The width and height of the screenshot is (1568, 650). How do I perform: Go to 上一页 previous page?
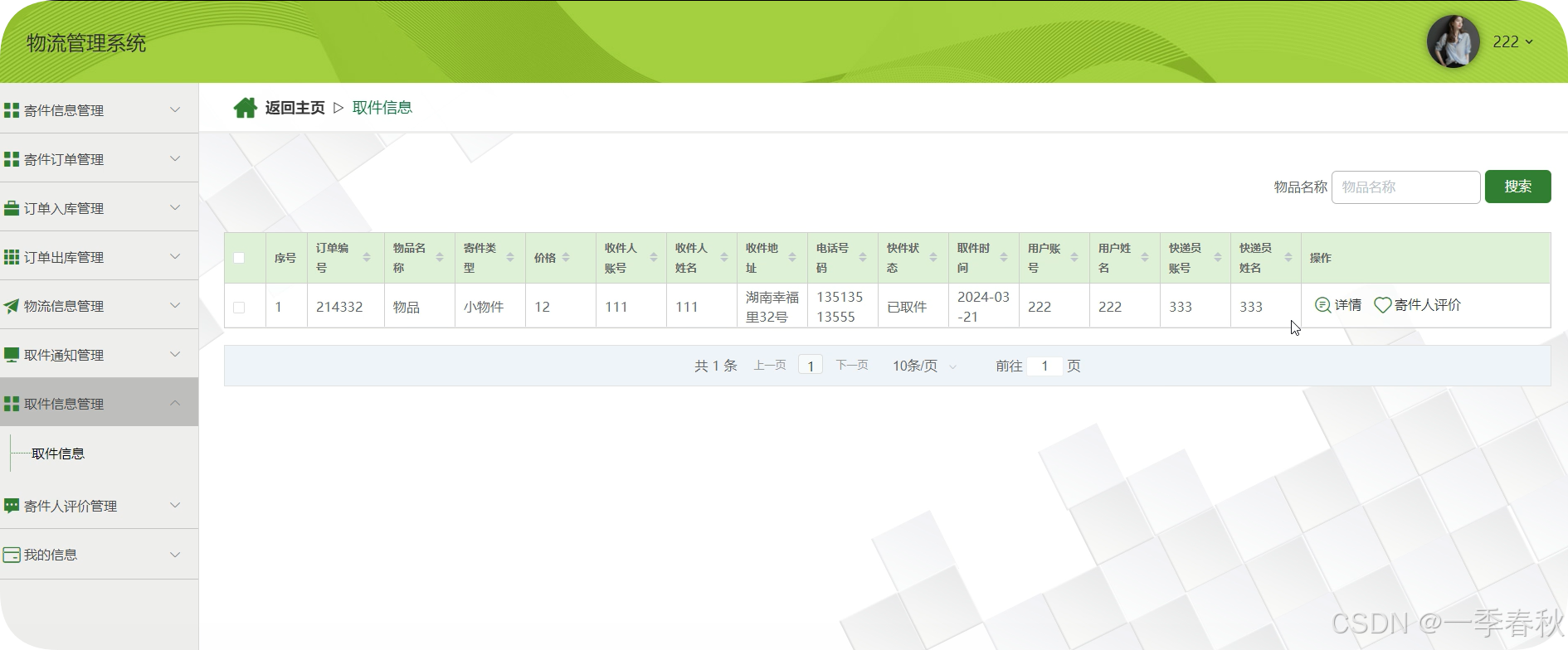point(769,366)
